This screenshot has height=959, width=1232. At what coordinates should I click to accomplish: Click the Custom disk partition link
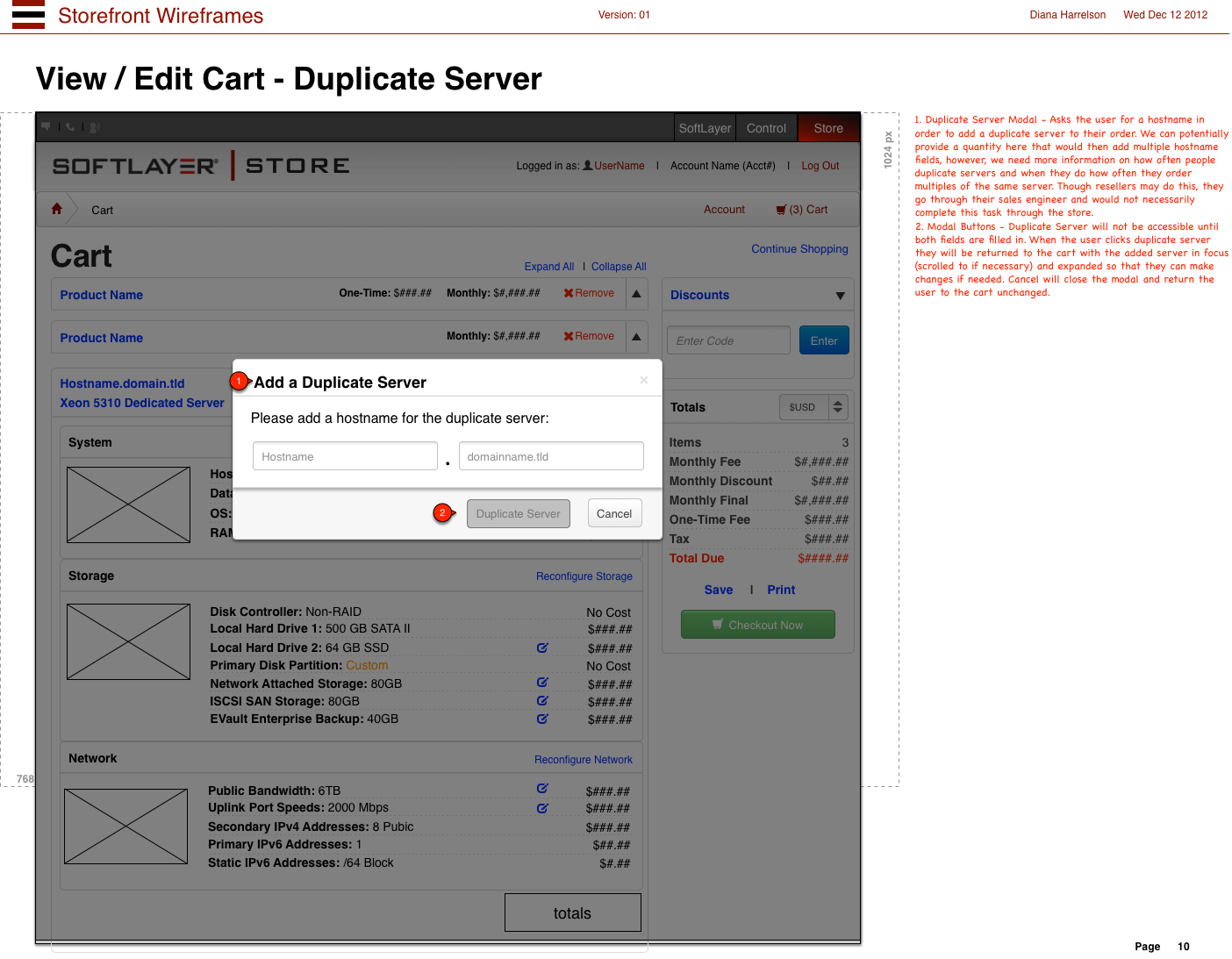(x=367, y=665)
